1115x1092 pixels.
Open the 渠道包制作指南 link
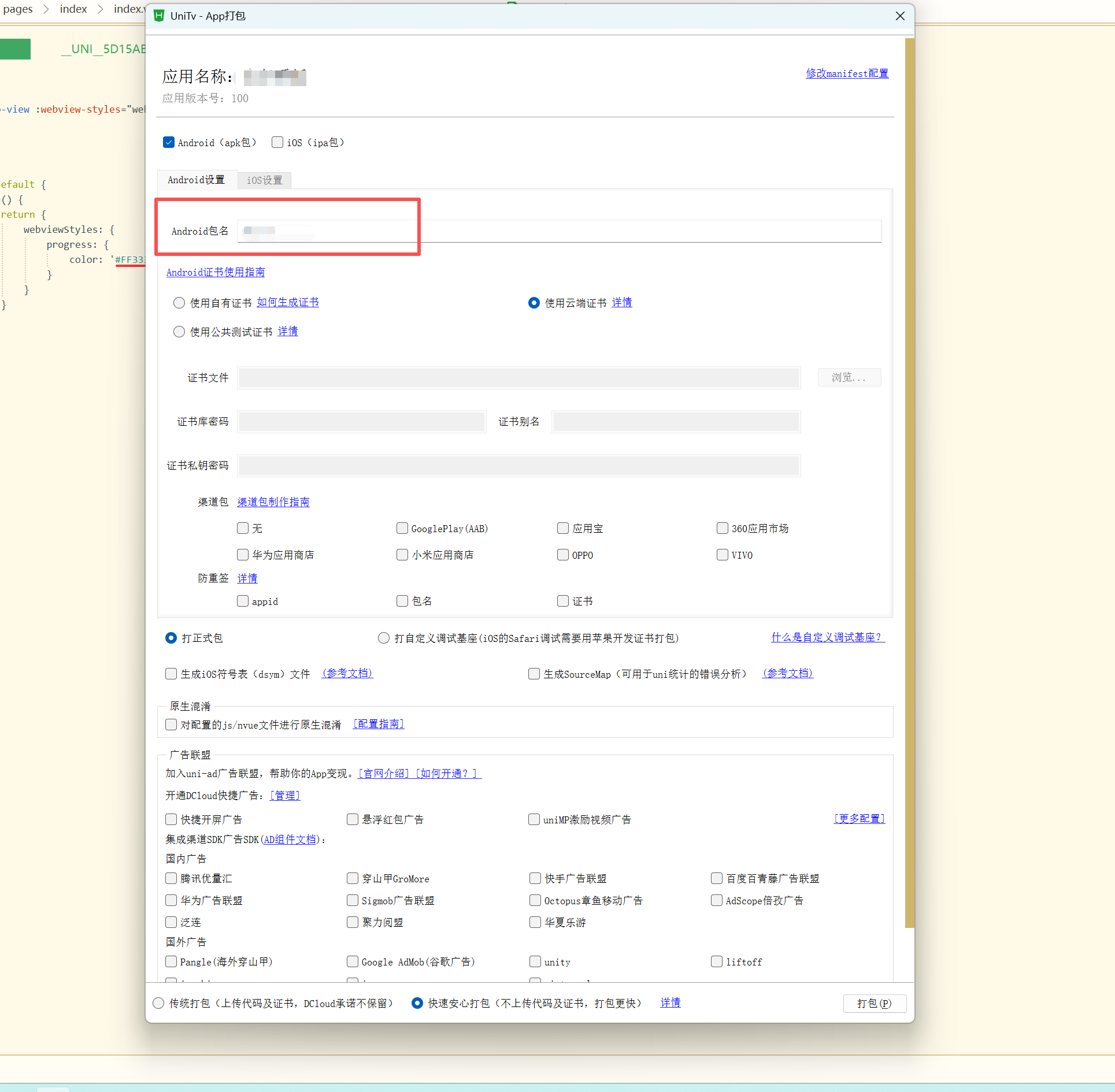click(273, 502)
